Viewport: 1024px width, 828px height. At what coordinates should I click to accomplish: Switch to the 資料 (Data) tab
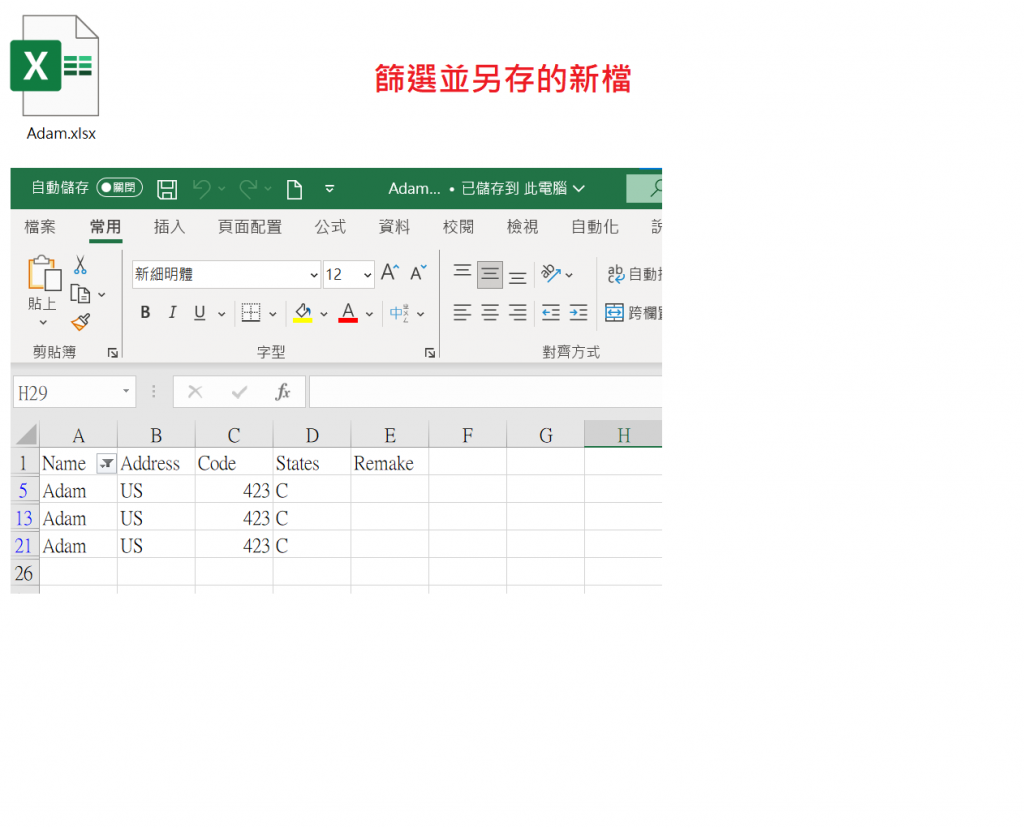[394, 227]
